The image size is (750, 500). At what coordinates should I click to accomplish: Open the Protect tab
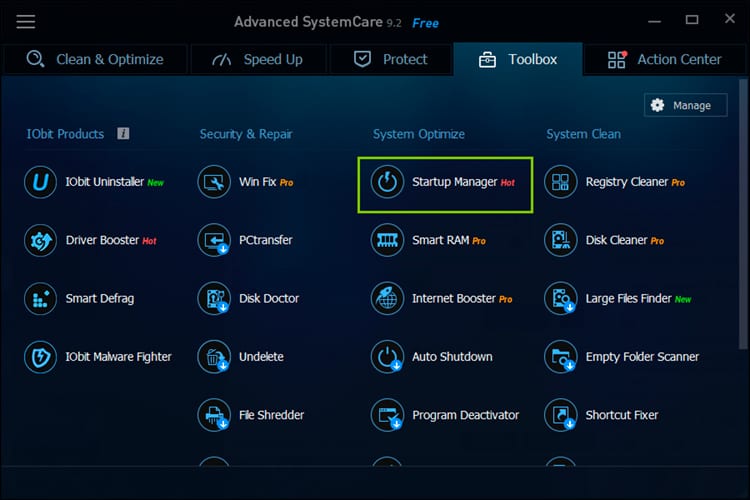[x=390, y=59]
